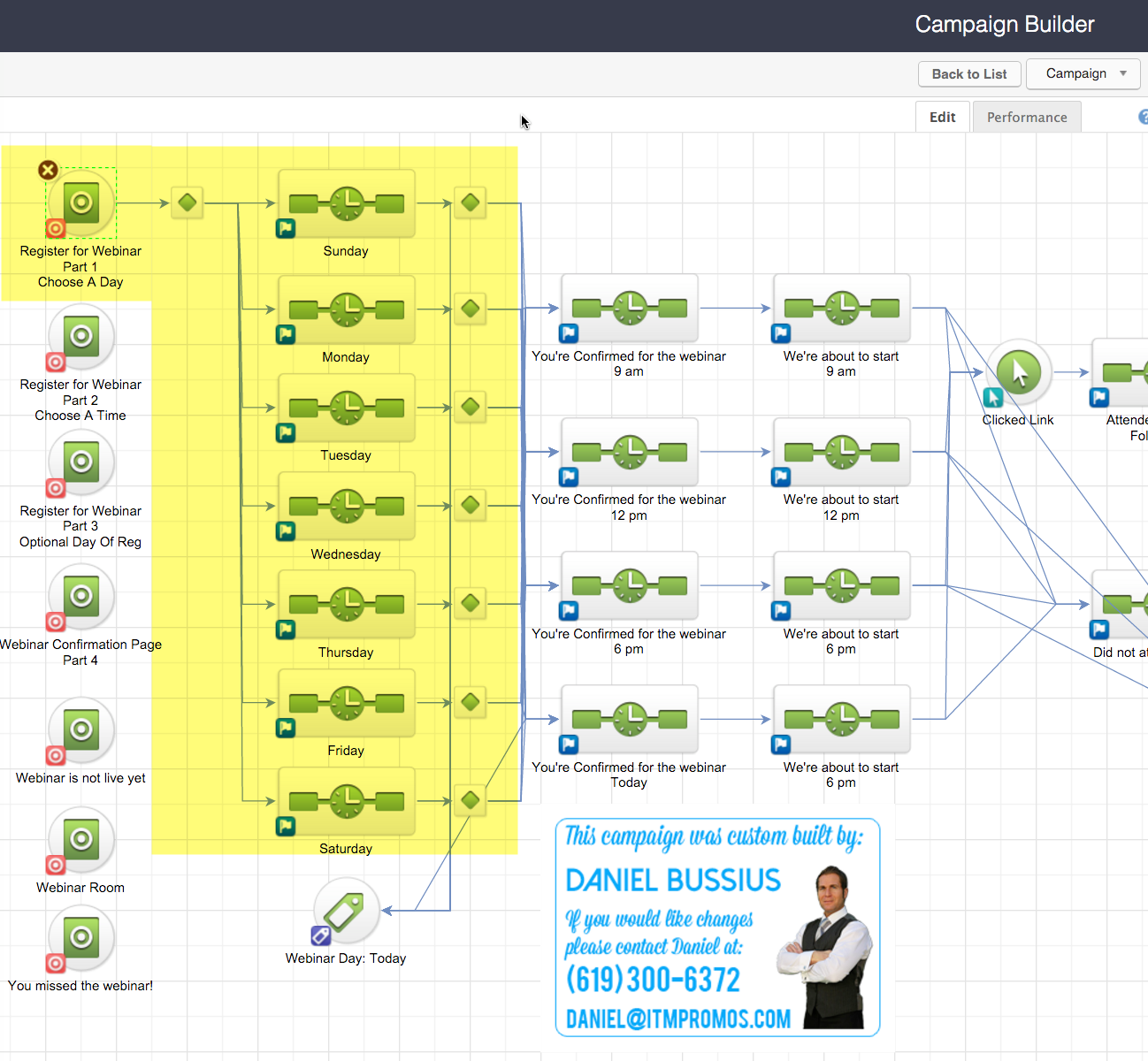The height and width of the screenshot is (1061, 1148).
Task: Open the Friday timer sequence node
Action: pyautogui.click(x=346, y=704)
